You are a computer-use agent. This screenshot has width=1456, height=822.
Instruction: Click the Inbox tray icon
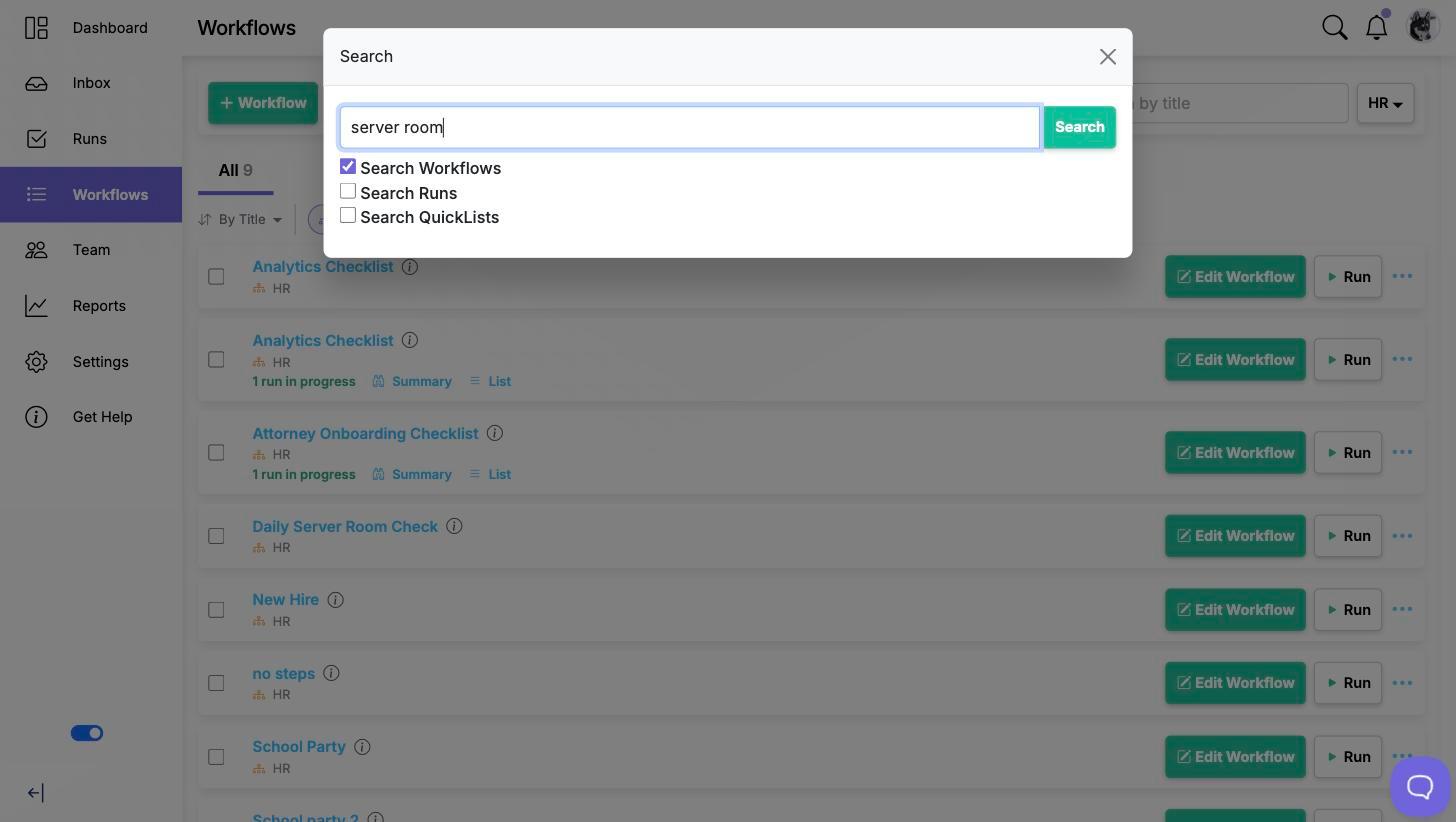(x=36, y=83)
